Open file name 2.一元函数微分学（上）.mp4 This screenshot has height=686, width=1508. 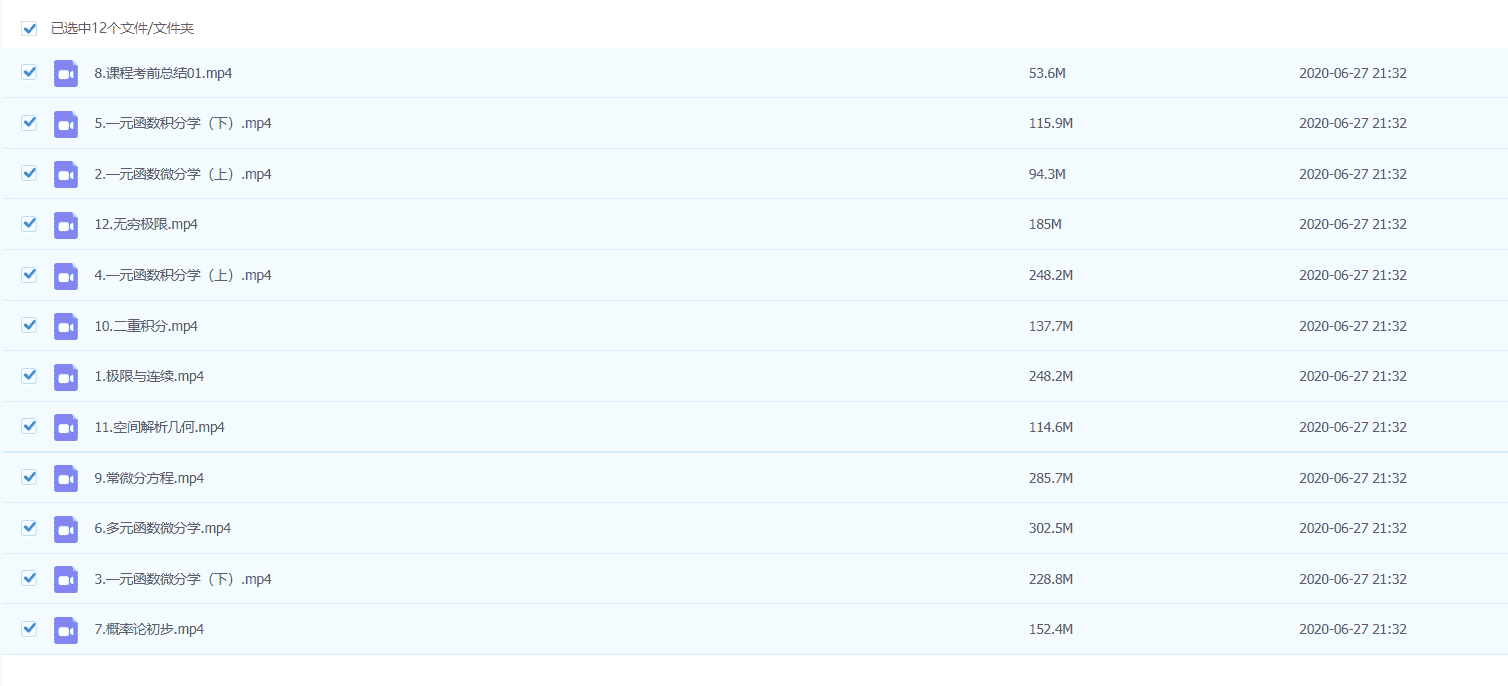183,174
